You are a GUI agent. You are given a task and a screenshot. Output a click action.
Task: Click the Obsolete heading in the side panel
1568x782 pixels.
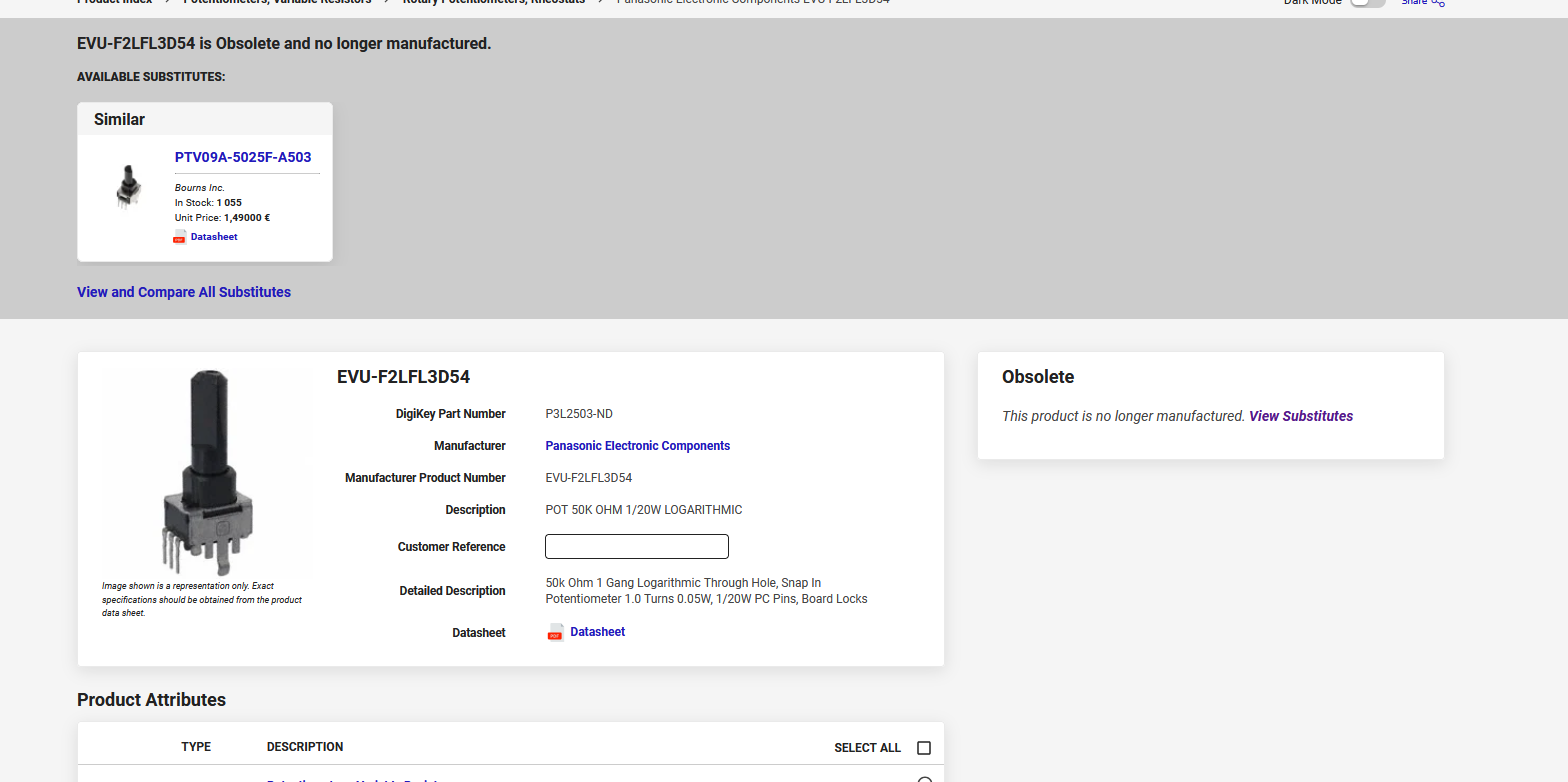pyautogui.click(x=1038, y=377)
